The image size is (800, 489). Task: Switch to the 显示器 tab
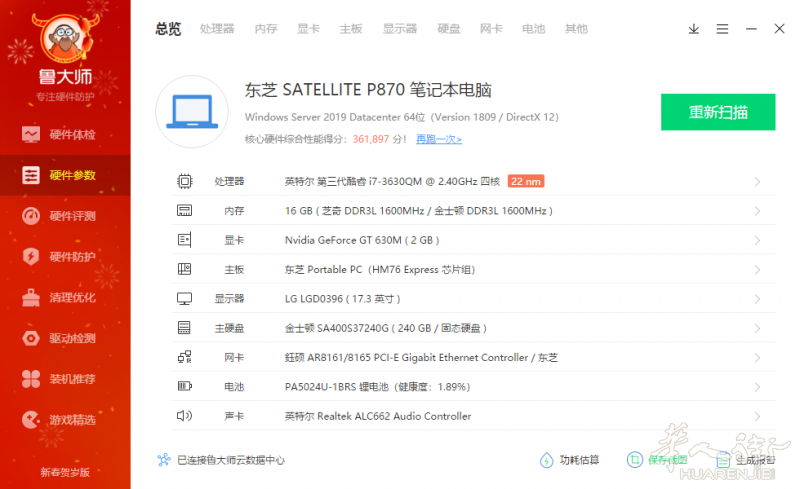tap(400, 29)
